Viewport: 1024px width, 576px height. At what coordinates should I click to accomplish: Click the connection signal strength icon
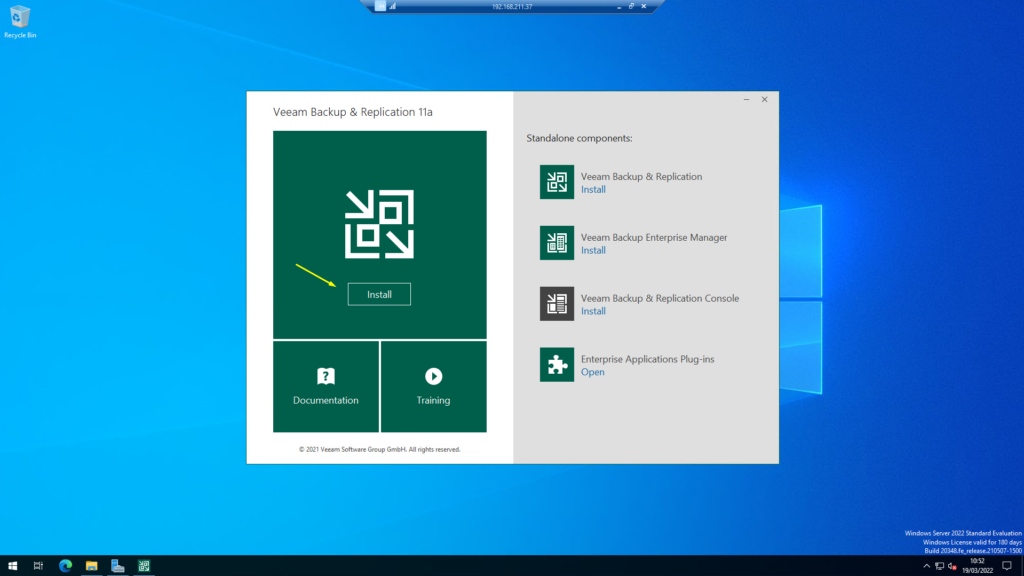(x=392, y=6)
